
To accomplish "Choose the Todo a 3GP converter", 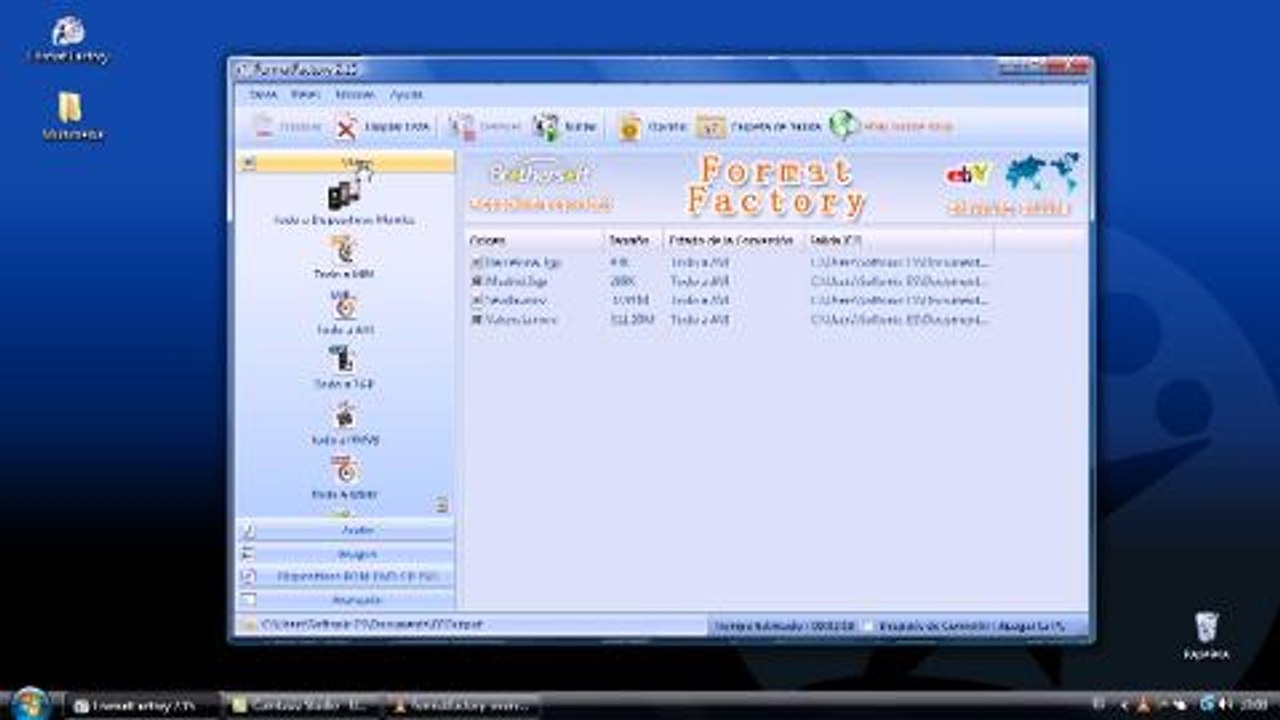I will 344,368.
